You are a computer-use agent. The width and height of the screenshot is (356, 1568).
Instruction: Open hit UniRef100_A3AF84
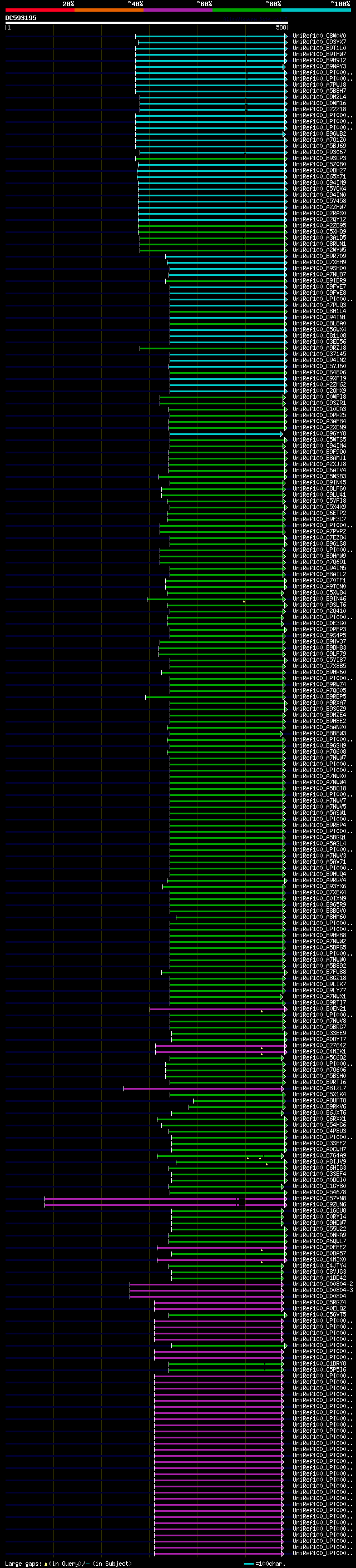pos(319,421)
